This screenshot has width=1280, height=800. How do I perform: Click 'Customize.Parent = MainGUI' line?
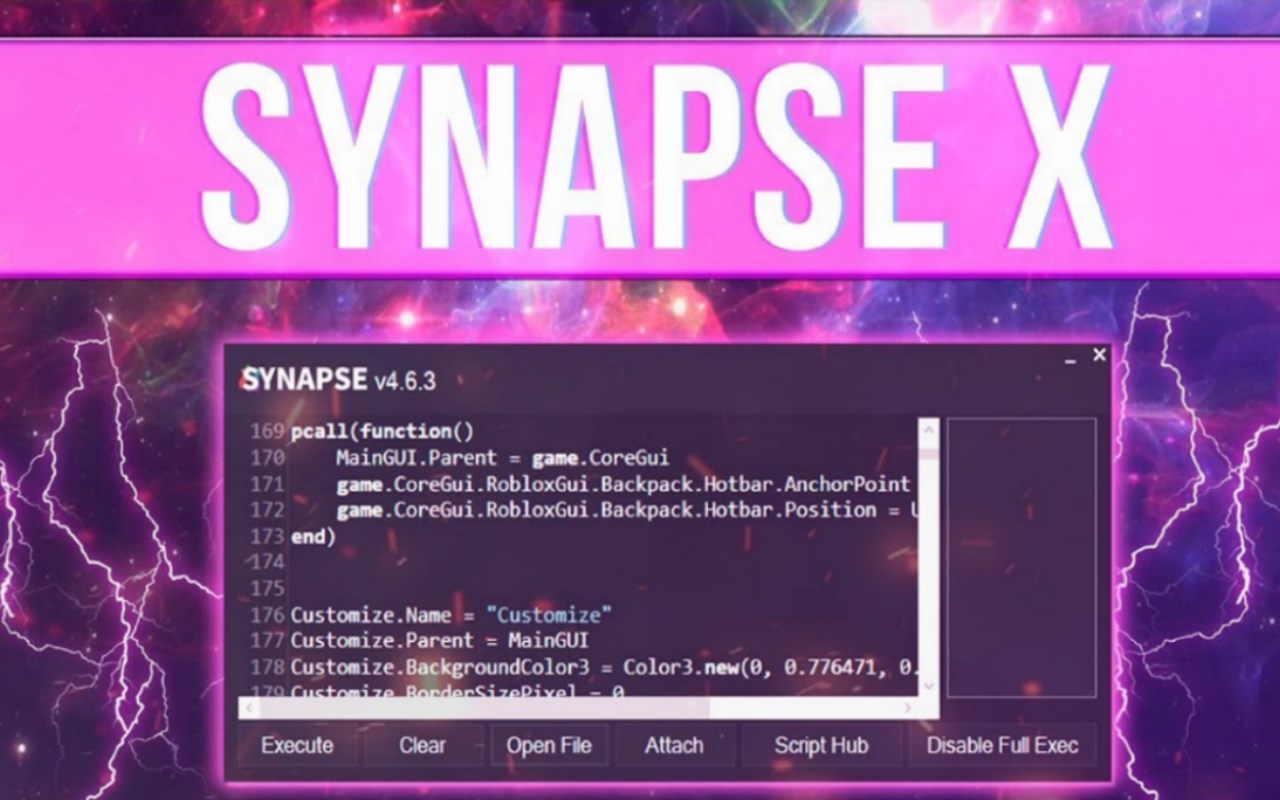point(439,640)
